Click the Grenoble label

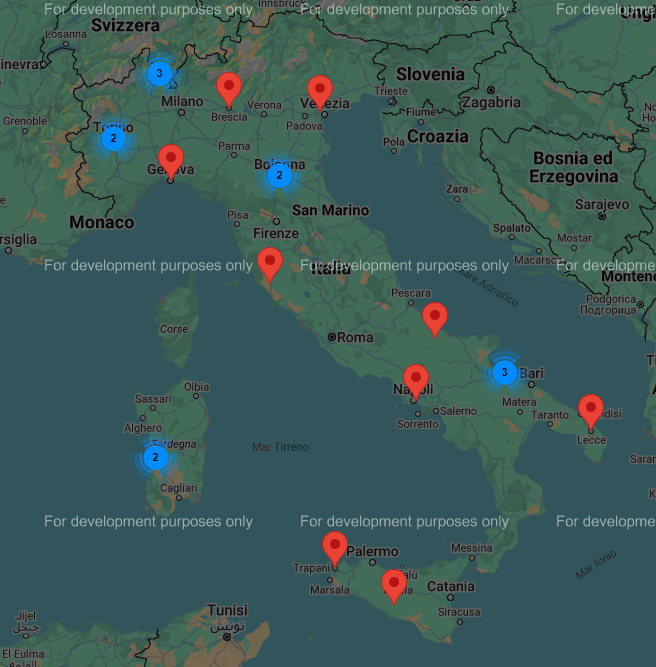pyautogui.click(x=25, y=121)
